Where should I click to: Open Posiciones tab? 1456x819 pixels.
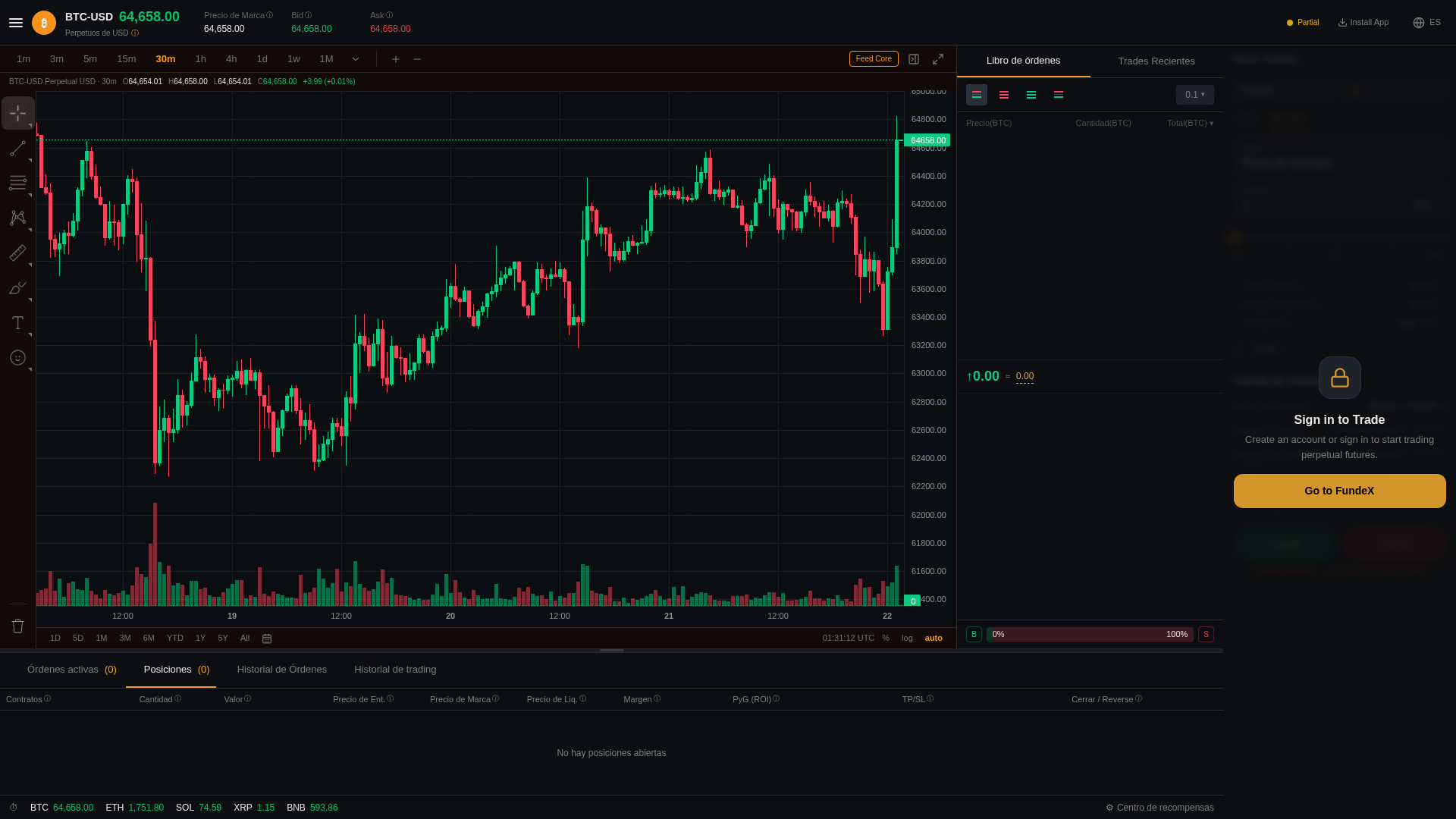click(177, 670)
